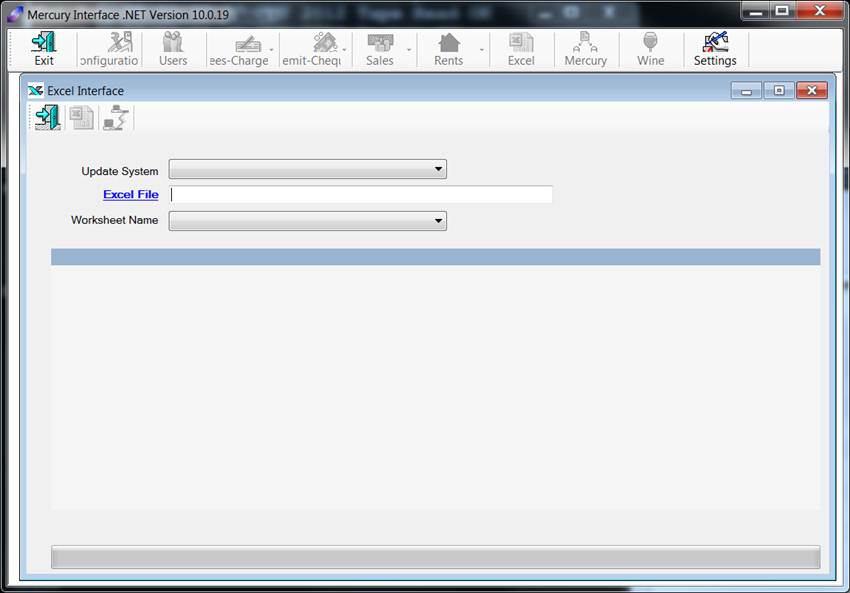850x593 pixels.
Task: Expand the Sales dropdown arrow
Action: (x=409, y=50)
